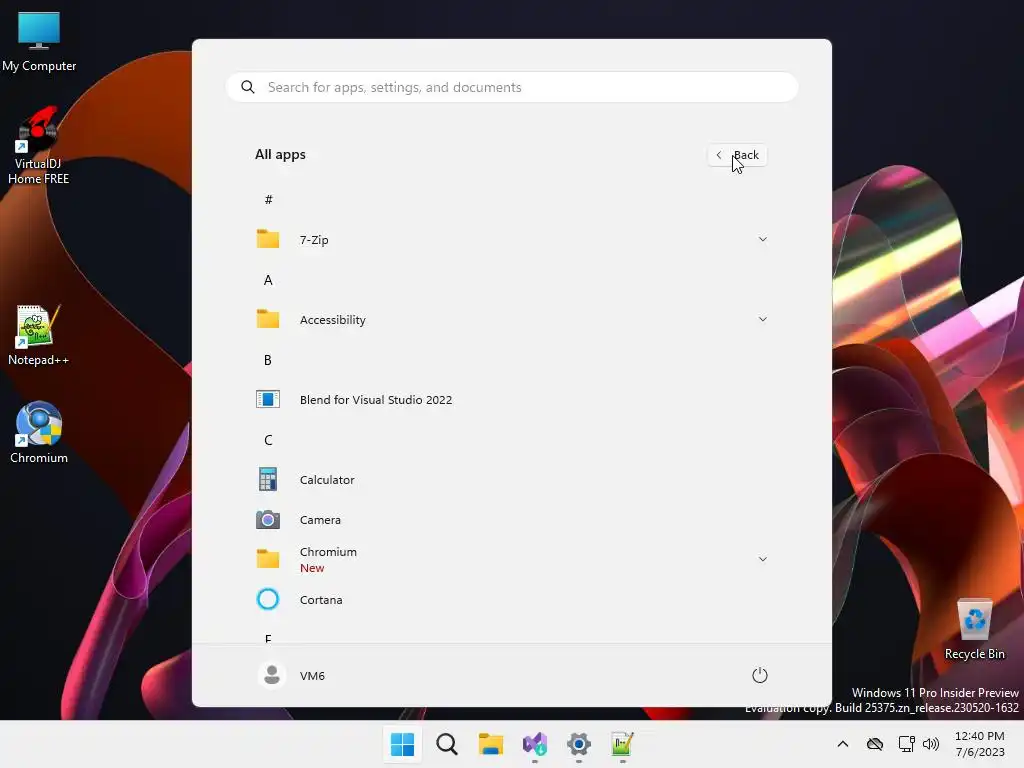
Task: Select Blend for Visual Studio 2022 text
Action: tap(376, 400)
